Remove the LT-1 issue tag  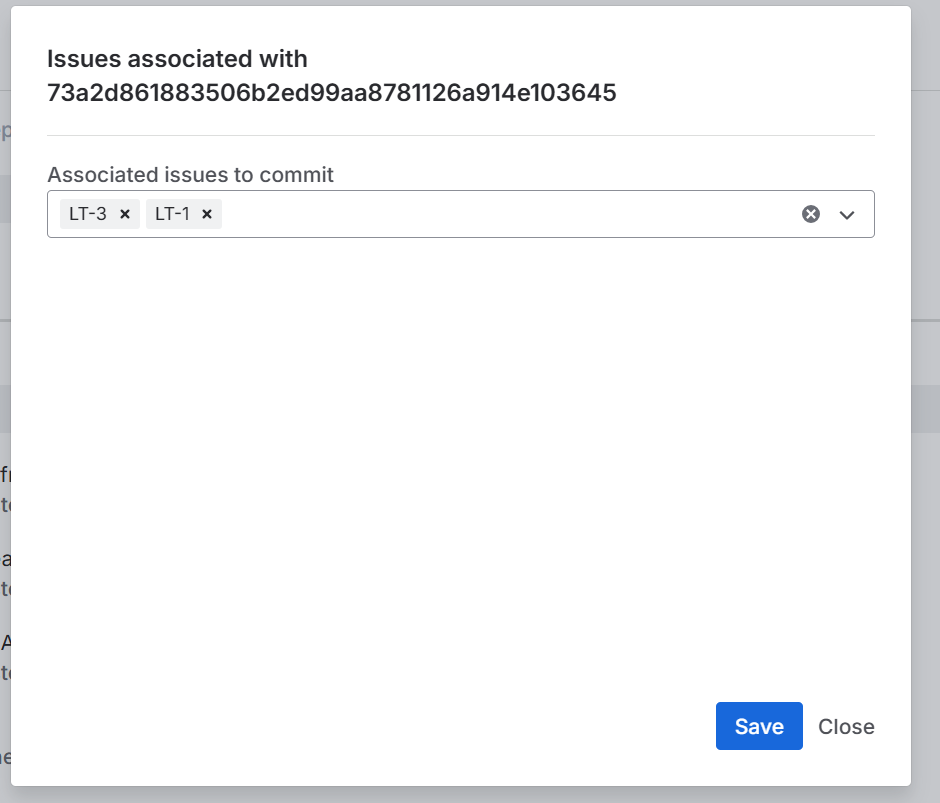point(207,214)
